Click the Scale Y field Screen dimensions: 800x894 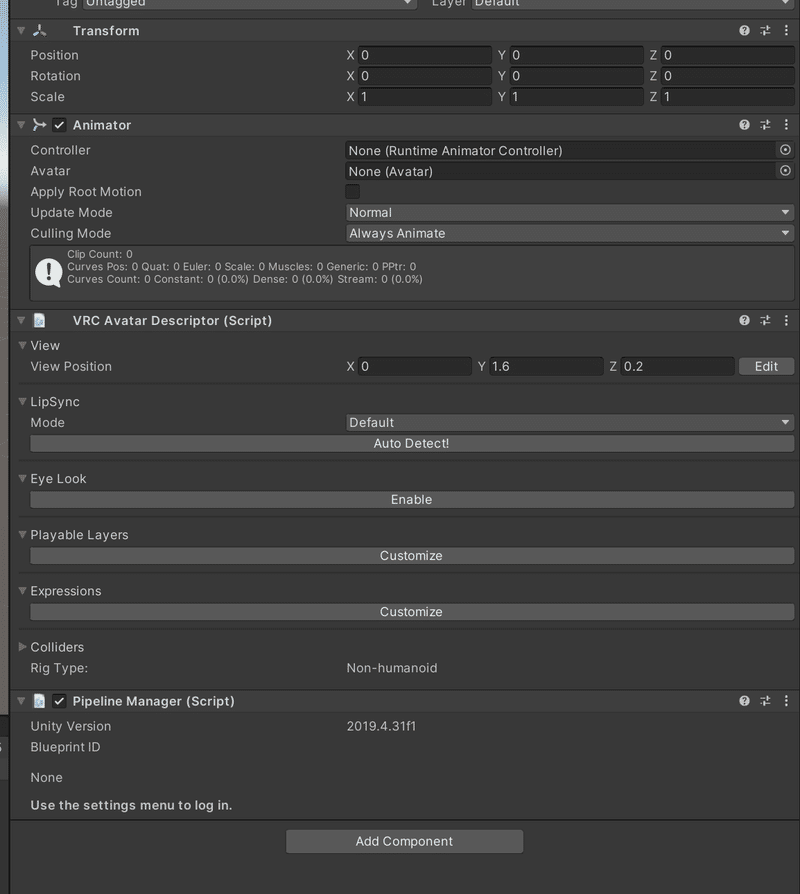pos(576,97)
